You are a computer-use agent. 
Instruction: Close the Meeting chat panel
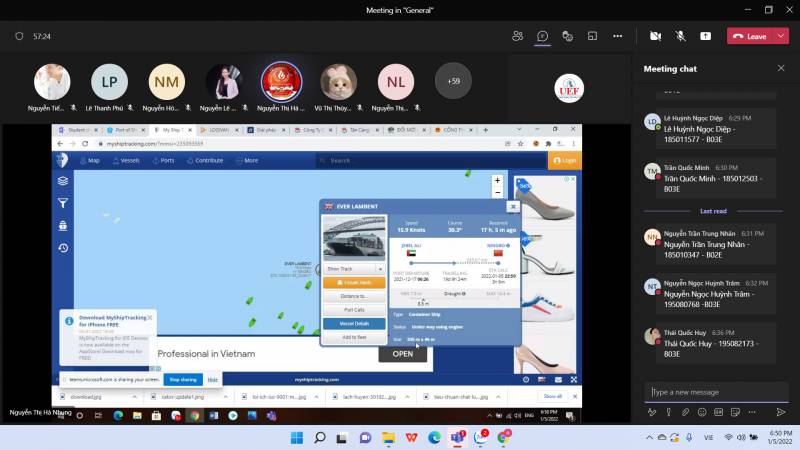pyautogui.click(x=781, y=68)
